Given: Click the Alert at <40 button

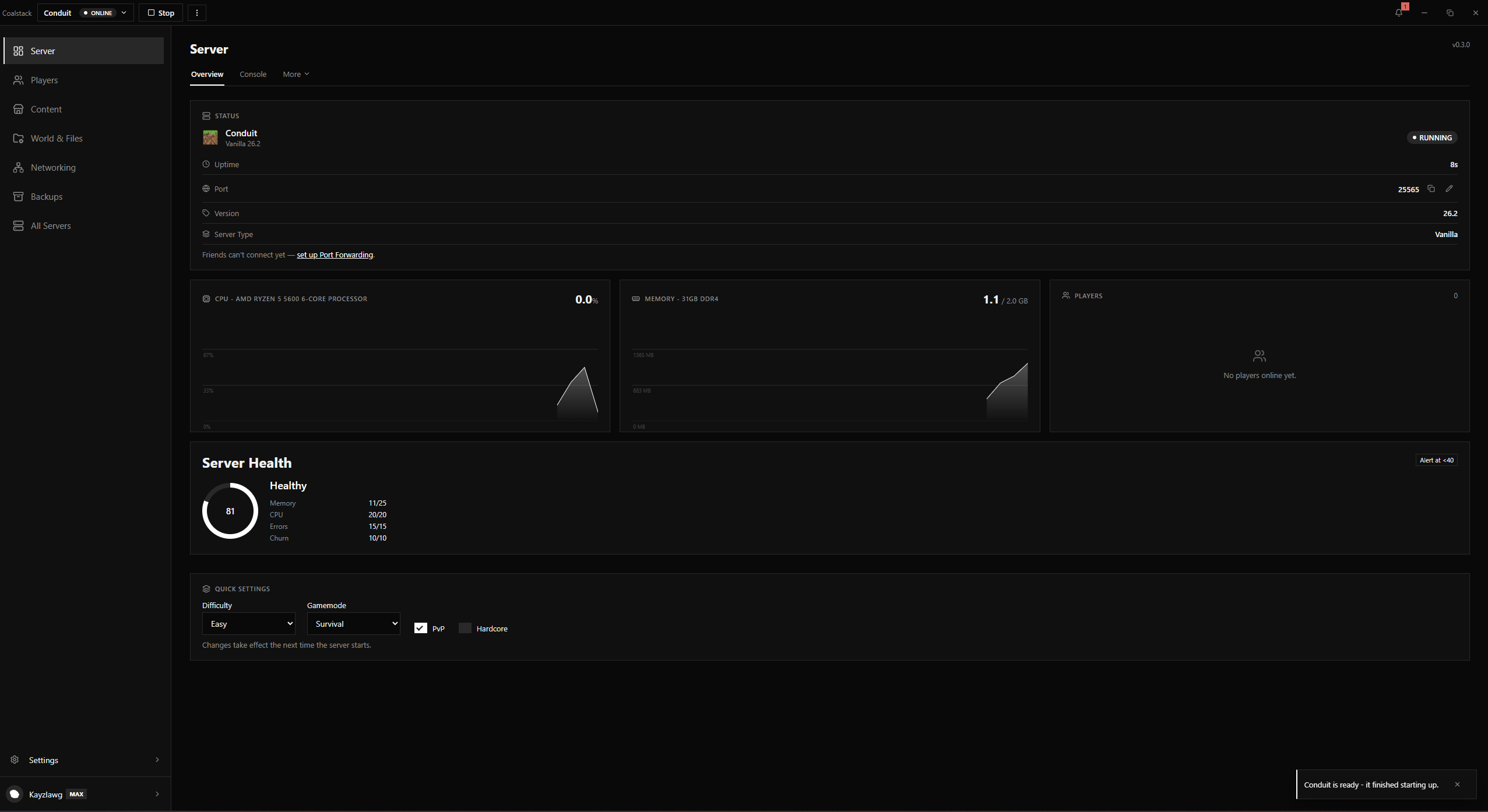Looking at the screenshot, I should click(x=1437, y=460).
